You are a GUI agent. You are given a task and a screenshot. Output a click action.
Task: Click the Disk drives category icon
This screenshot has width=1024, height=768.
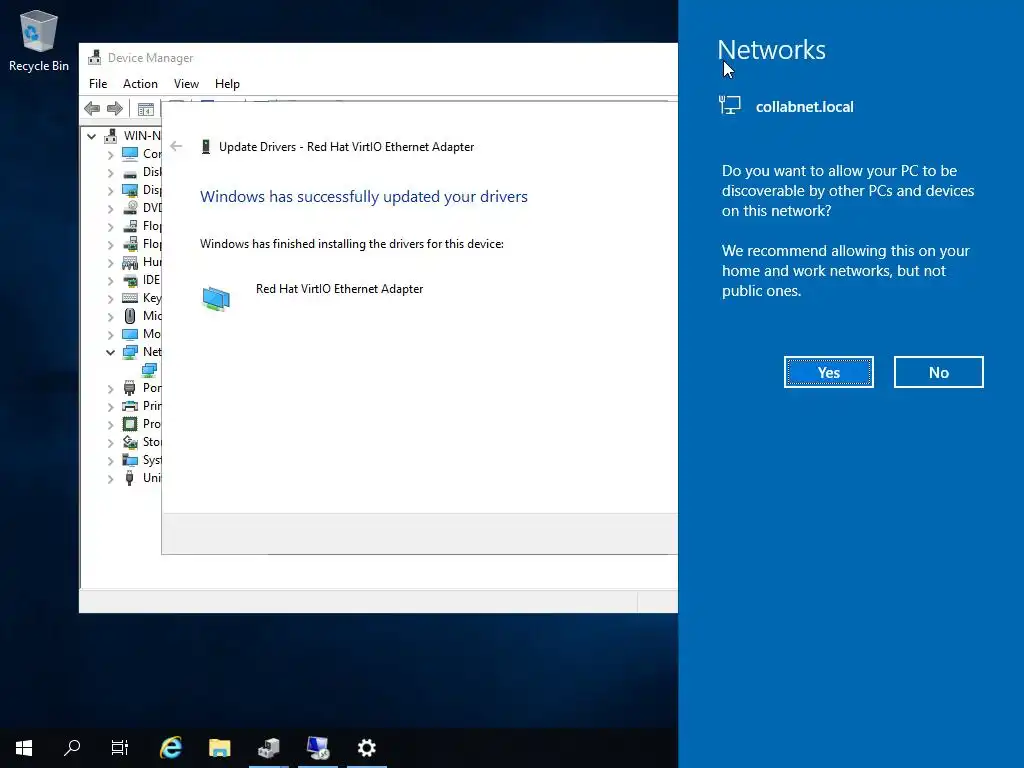(x=130, y=172)
